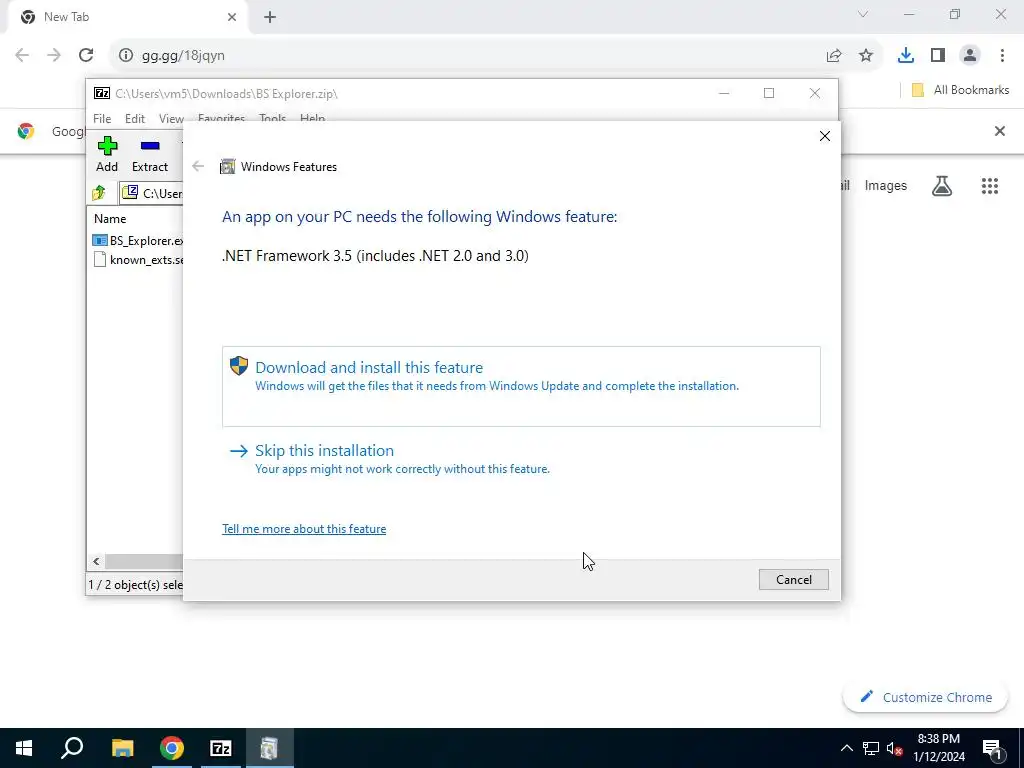Open All Bookmarks folder
This screenshot has height=768, width=1024.
960,90
